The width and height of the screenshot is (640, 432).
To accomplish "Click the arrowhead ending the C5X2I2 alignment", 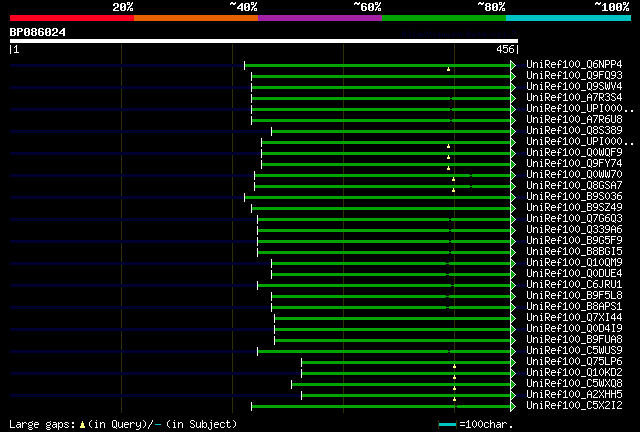I will coord(513,407).
